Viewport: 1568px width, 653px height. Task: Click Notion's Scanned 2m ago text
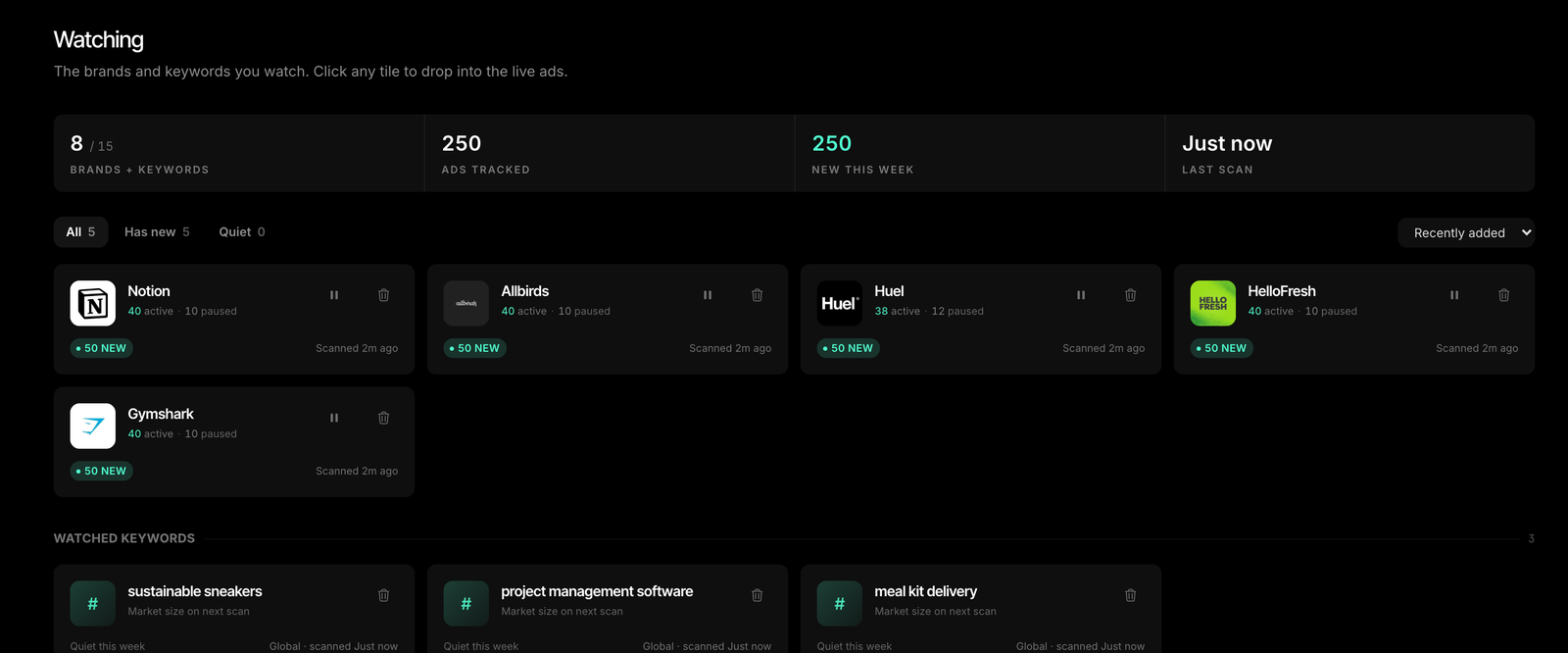pos(357,348)
